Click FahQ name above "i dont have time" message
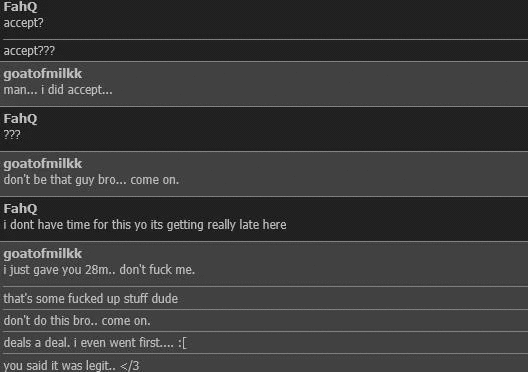This screenshot has height=372, width=528. pyautogui.click(x=20, y=209)
